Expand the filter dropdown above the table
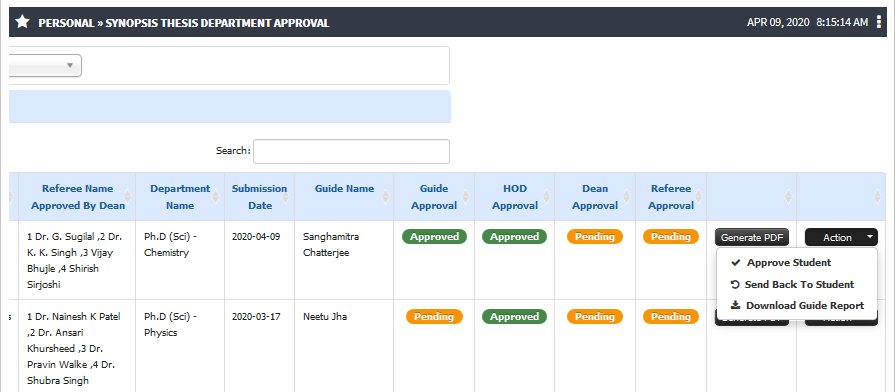895x392 pixels. pos(45,66)
